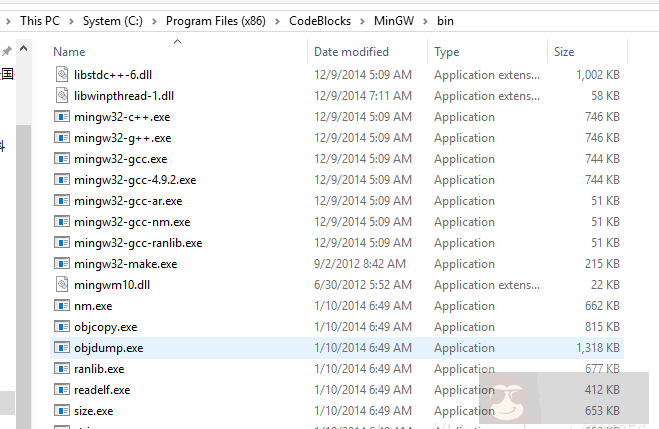Expand dropdown after MinGW breadcrumb

(425, 21)
